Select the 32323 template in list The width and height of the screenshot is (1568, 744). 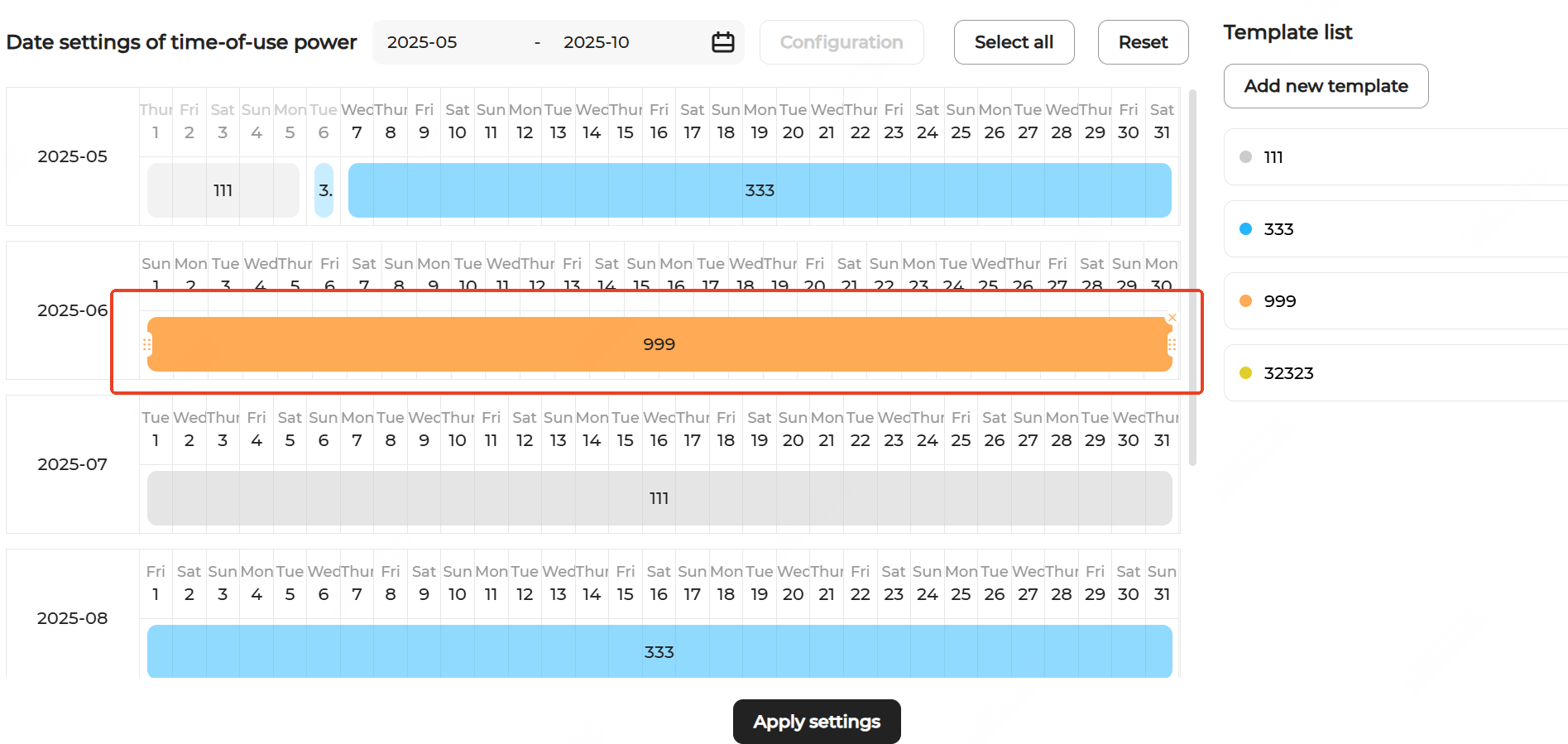click(x=1287, y=373)
